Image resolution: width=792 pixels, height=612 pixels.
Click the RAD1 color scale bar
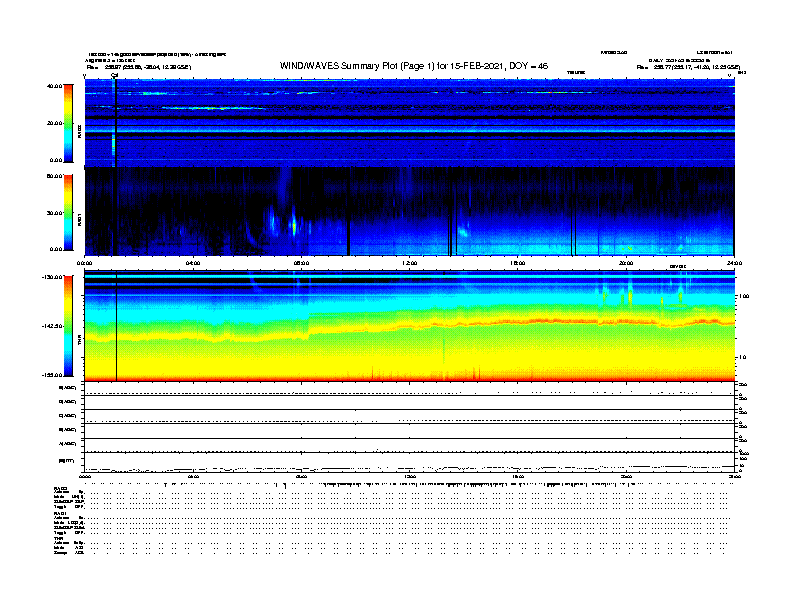point(68,212)
